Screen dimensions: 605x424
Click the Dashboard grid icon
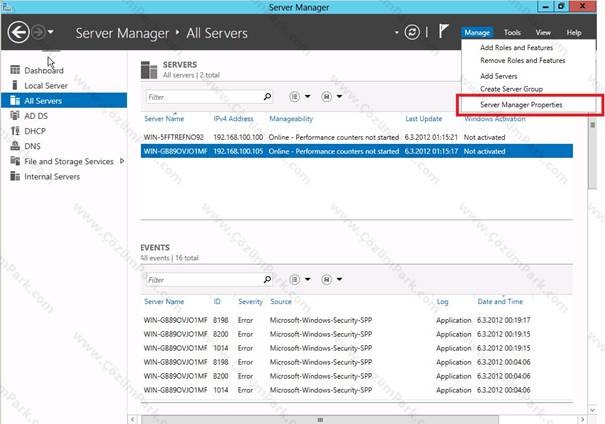click(x=15, y=70)
